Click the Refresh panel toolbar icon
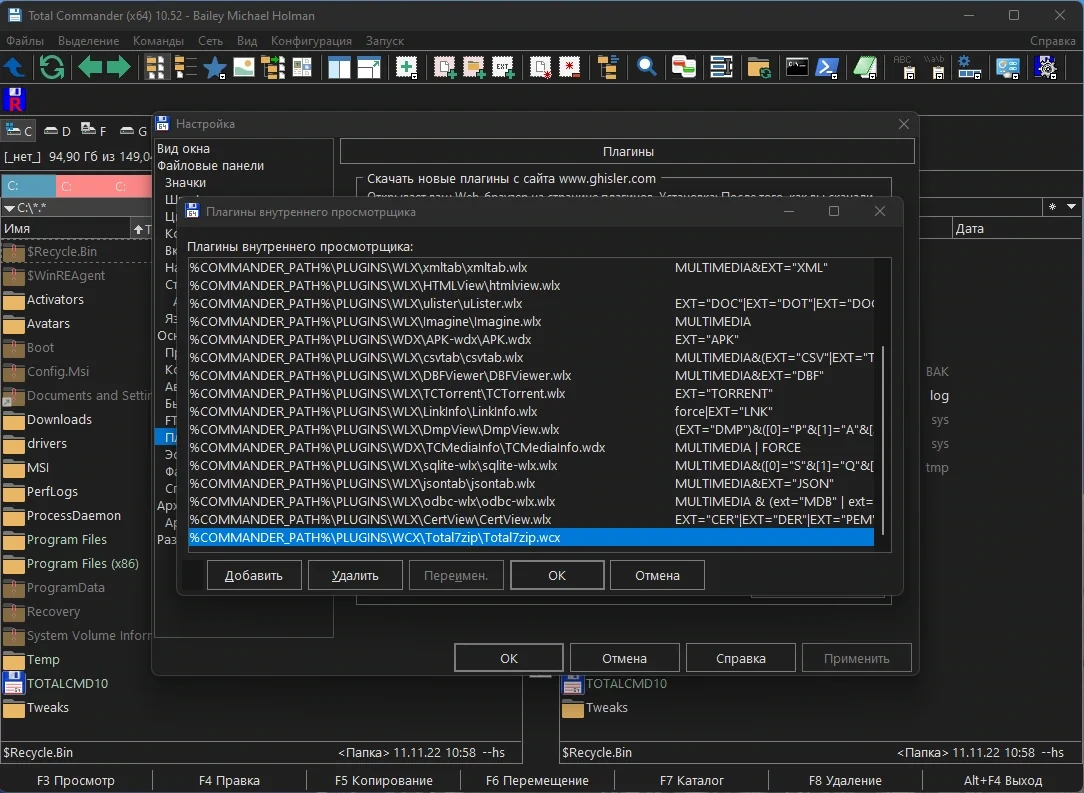 (x=52, y=68)
